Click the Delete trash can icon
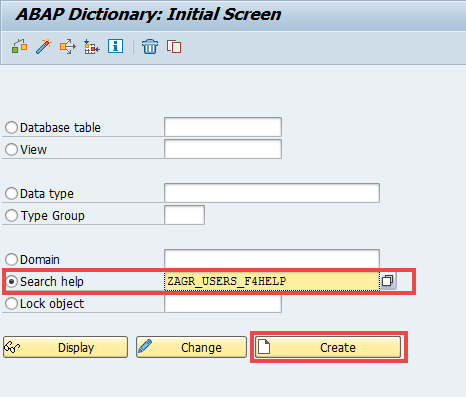This screenshot has width=466, height=397. (150, 46)
